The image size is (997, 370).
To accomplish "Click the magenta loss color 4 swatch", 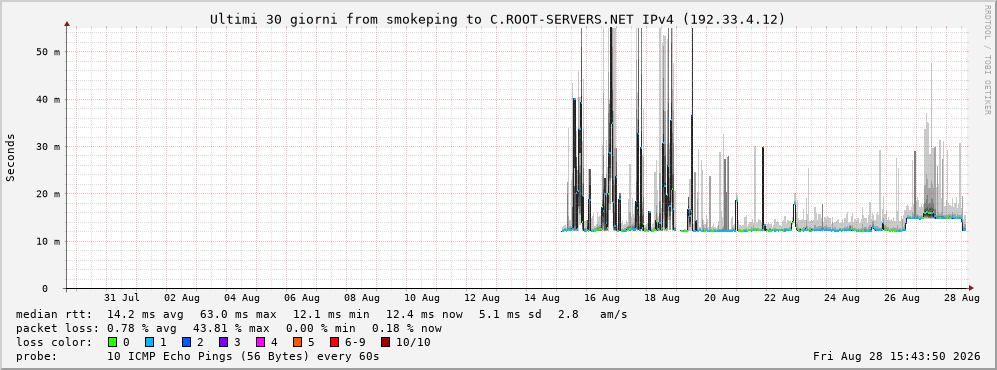I will [260, 342].
